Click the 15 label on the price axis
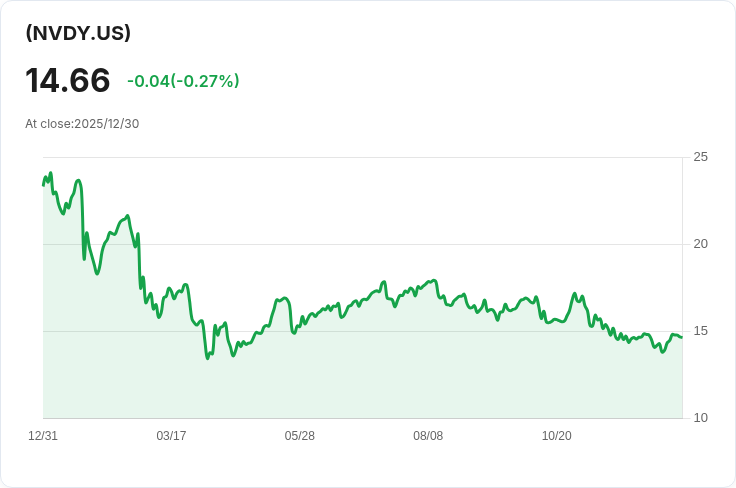Screen dimensions: 736x488 click(x=701, y=331)
